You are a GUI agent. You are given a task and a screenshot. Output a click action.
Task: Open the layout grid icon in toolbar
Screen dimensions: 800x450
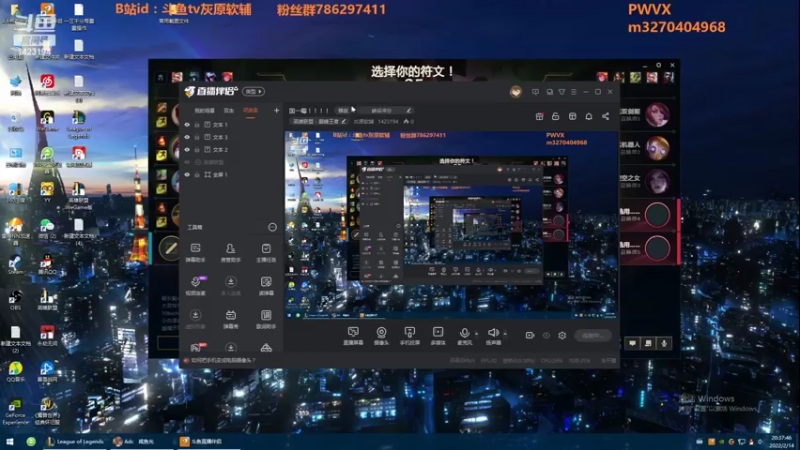click(572, 116)
